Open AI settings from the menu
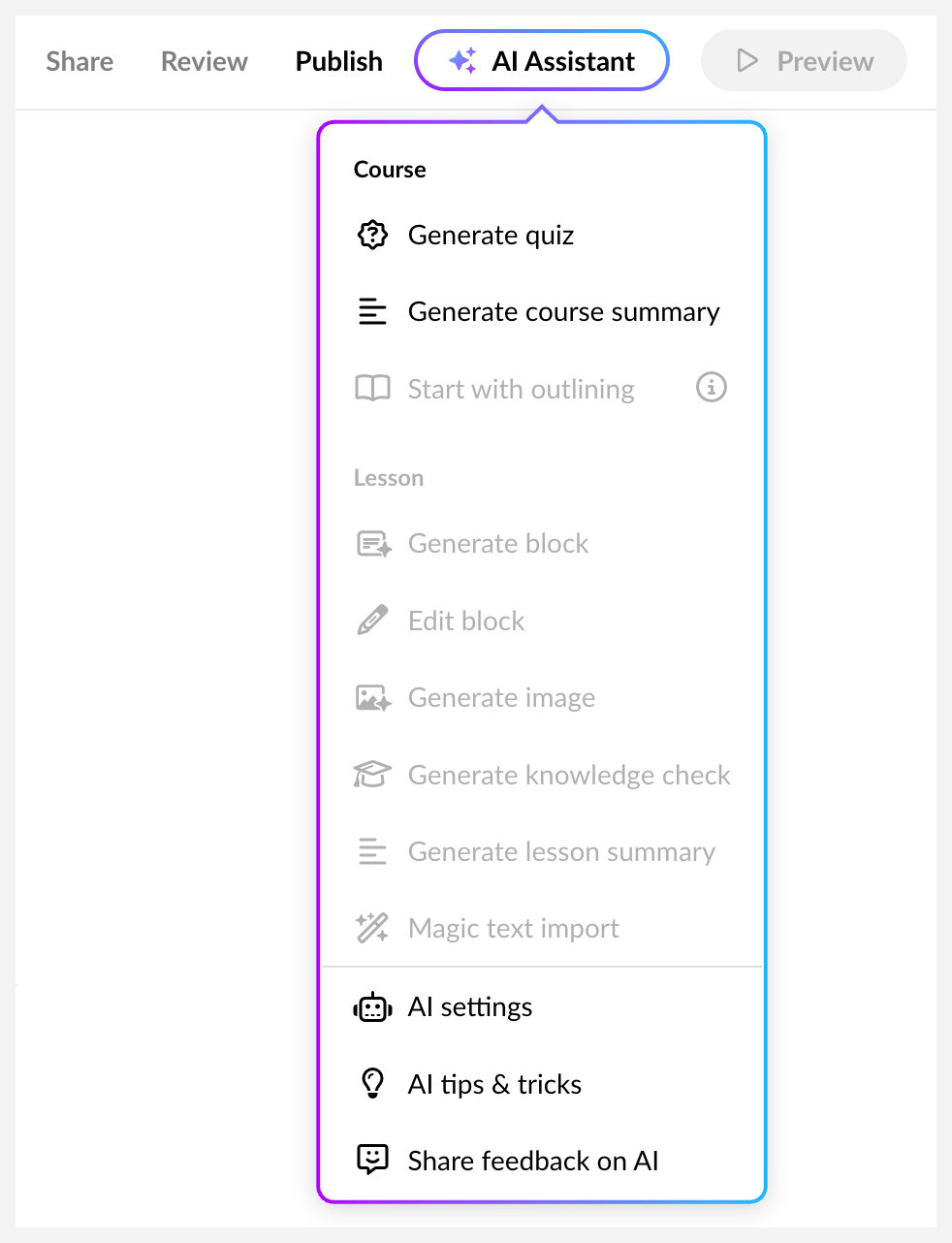 pos(469,1006)
